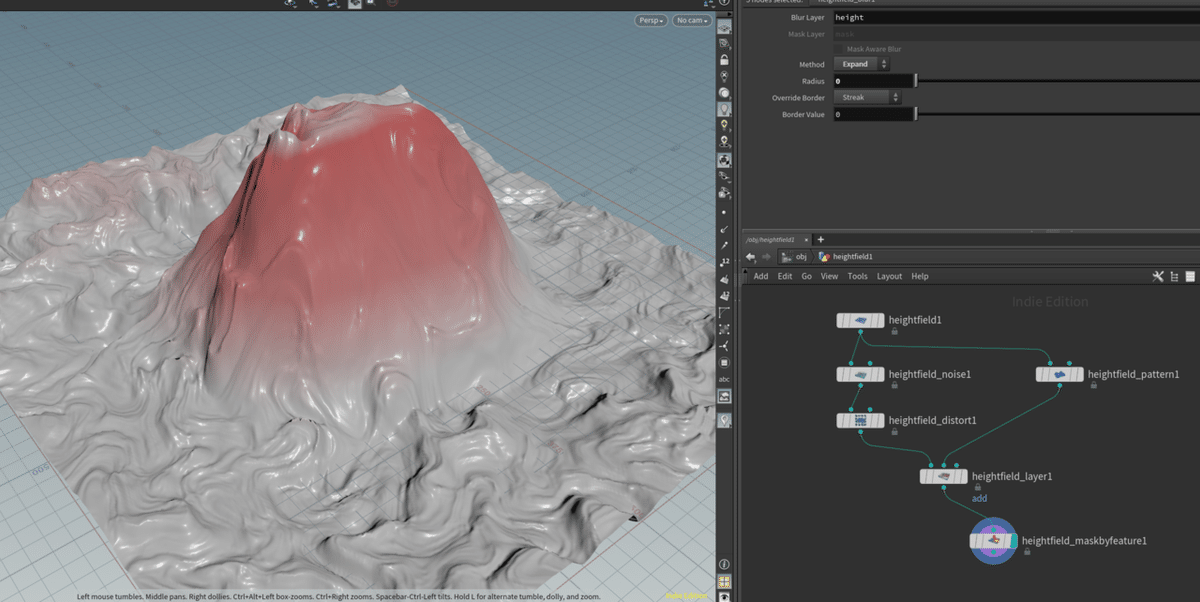The image size is (1200, 602).
Task: Click the add label under heightfield_layer1 node
Action: coord(979,498)
